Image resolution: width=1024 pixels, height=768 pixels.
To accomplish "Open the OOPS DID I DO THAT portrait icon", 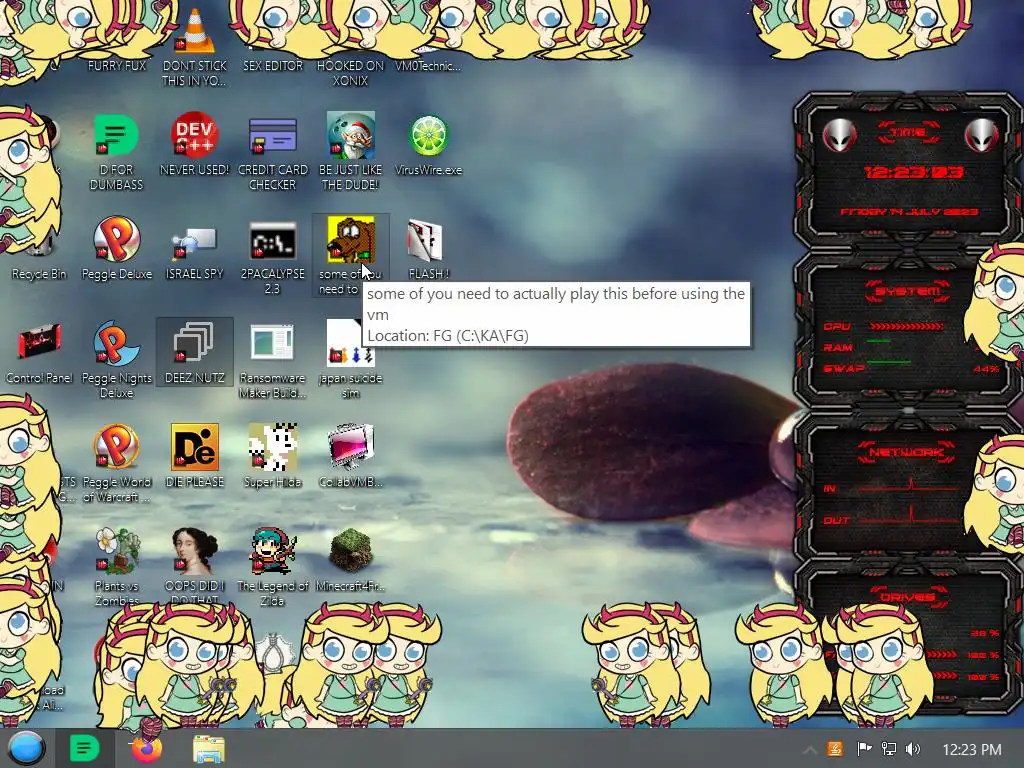I will (195, 552).
